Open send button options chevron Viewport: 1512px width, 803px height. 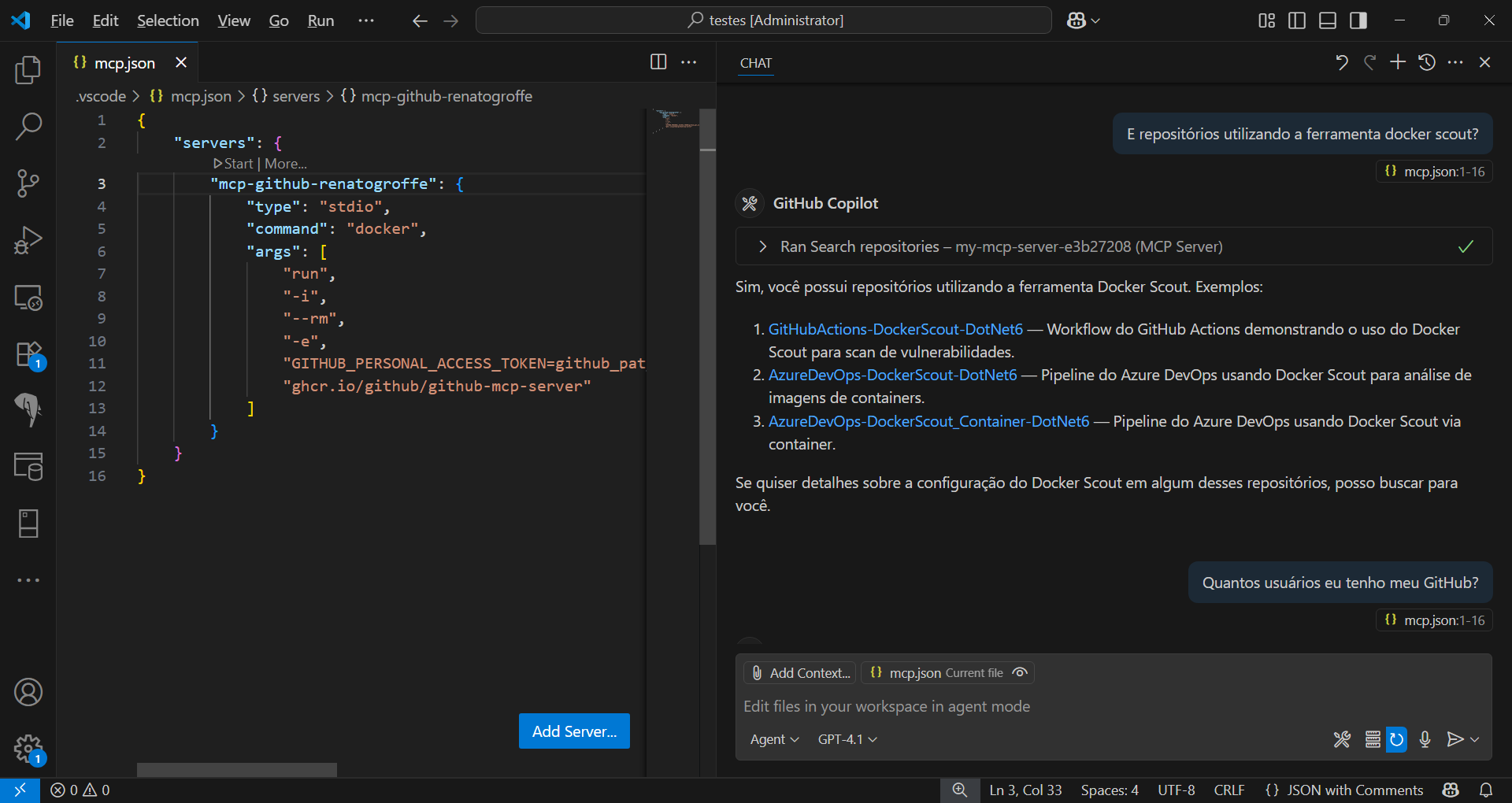coord(1475,739)
